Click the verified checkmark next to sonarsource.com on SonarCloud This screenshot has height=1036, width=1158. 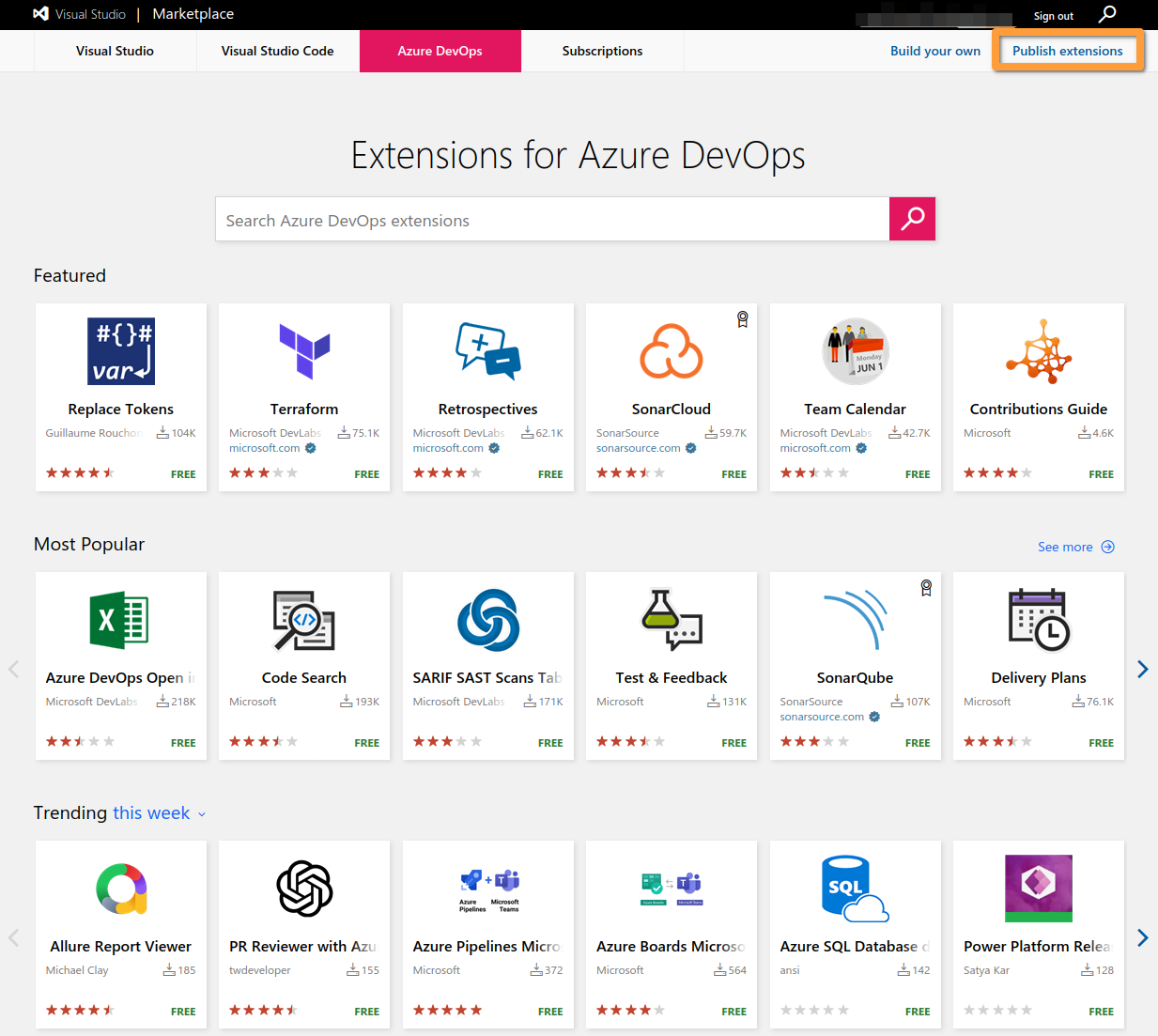(691, 448)
